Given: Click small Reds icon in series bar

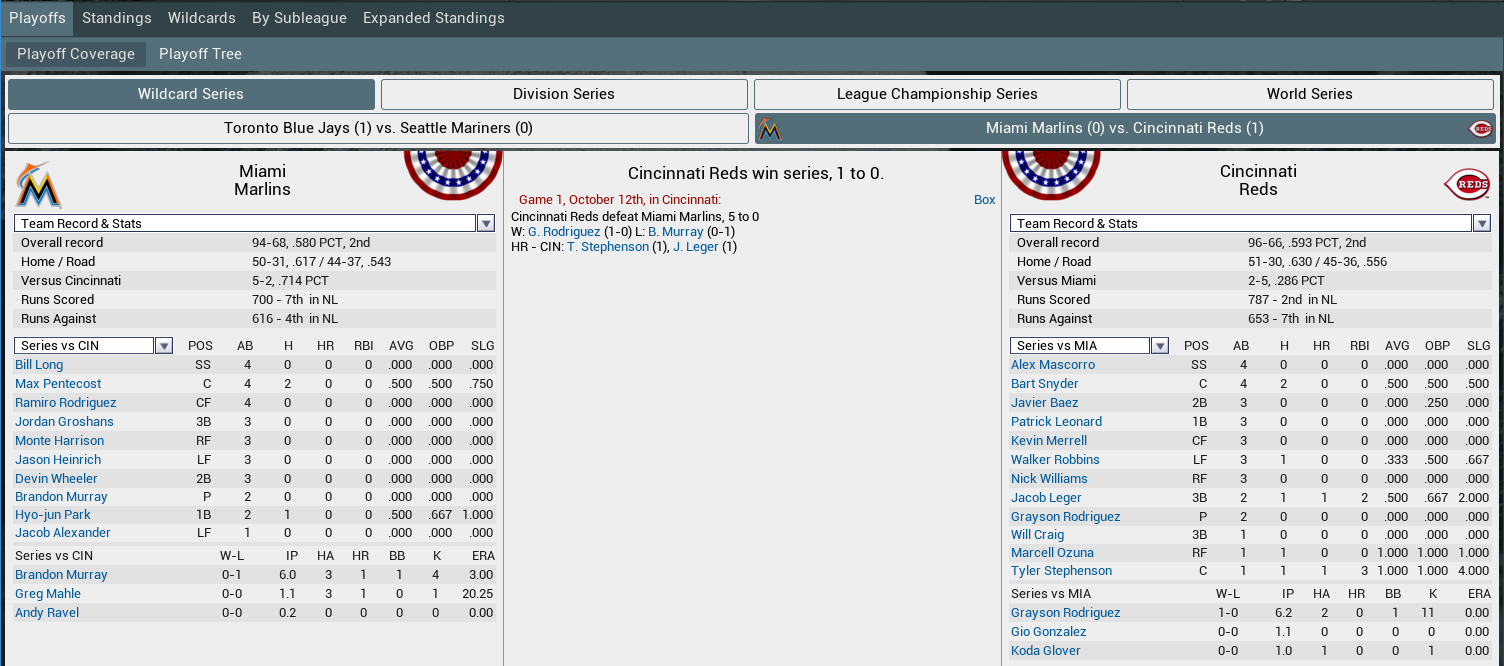Looking at the screenshot, I should coord(1480,129).
